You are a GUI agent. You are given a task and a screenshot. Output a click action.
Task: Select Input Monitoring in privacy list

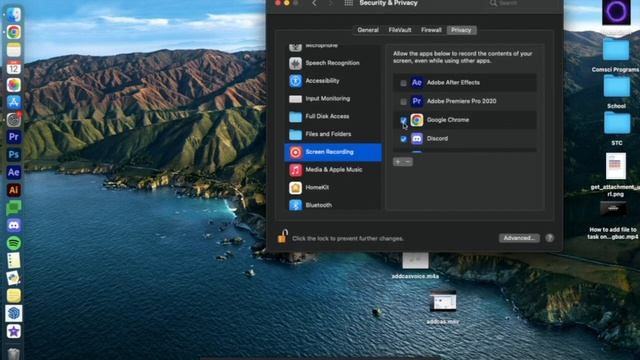[x=333, y=98]
